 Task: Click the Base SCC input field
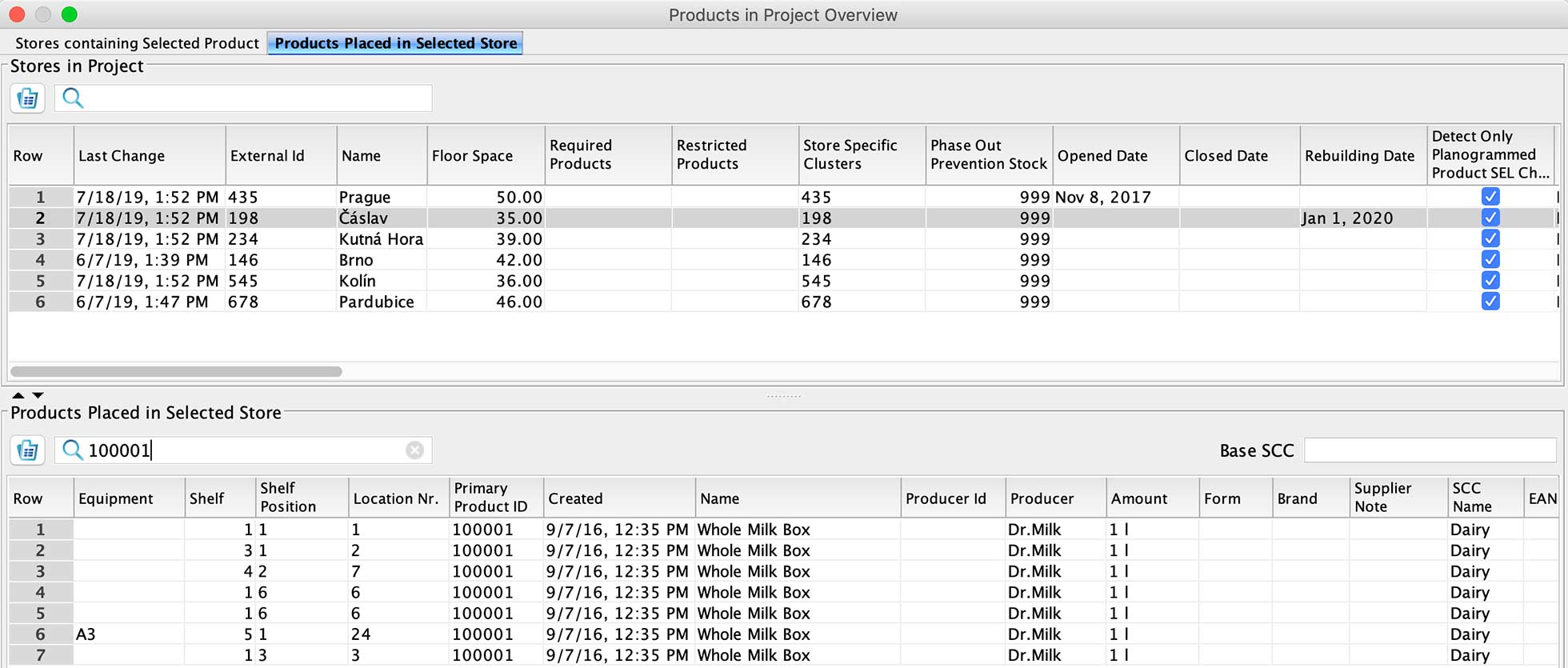(1429, 450)
